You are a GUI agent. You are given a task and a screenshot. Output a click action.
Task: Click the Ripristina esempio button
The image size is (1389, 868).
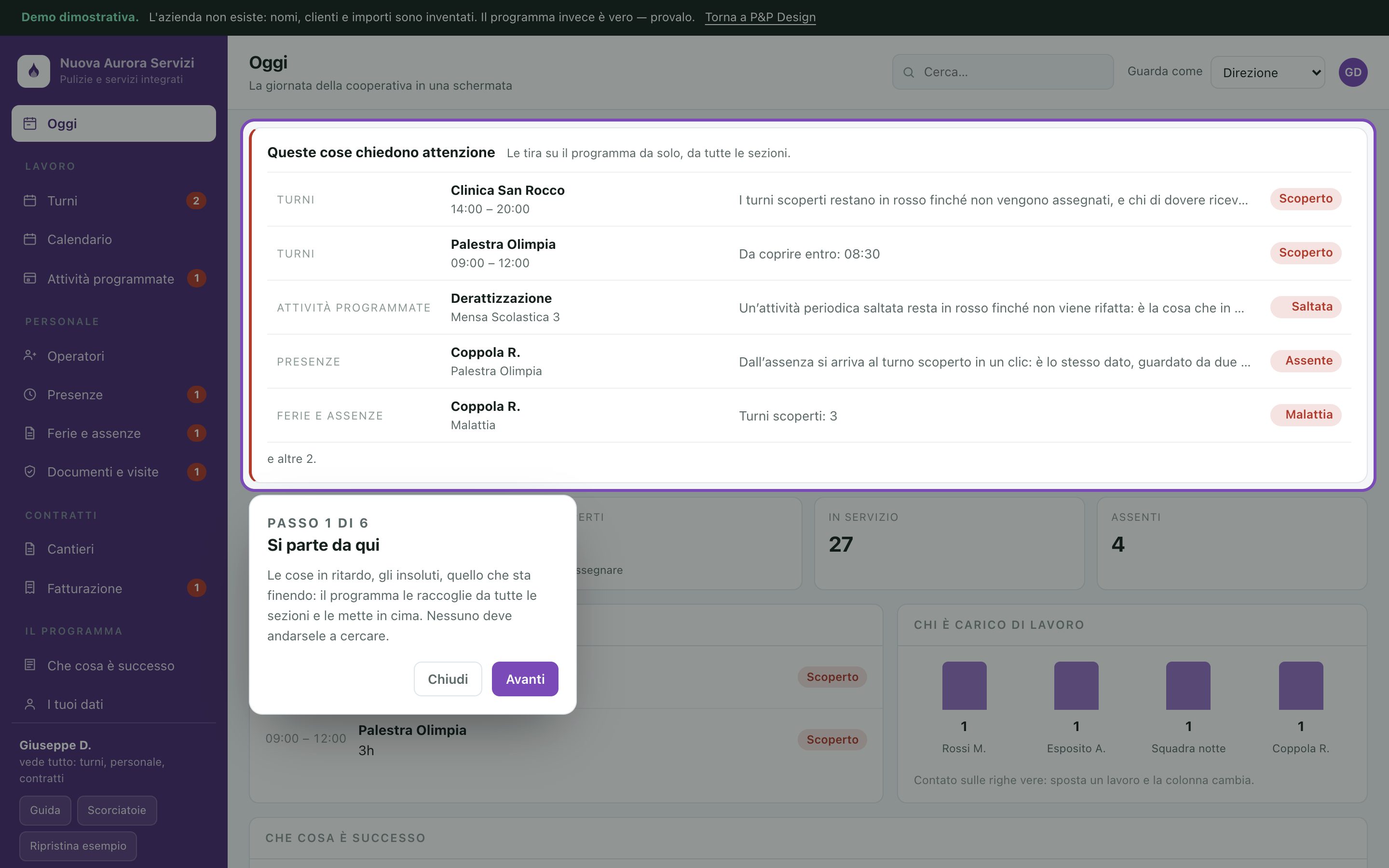coord(78,846)
